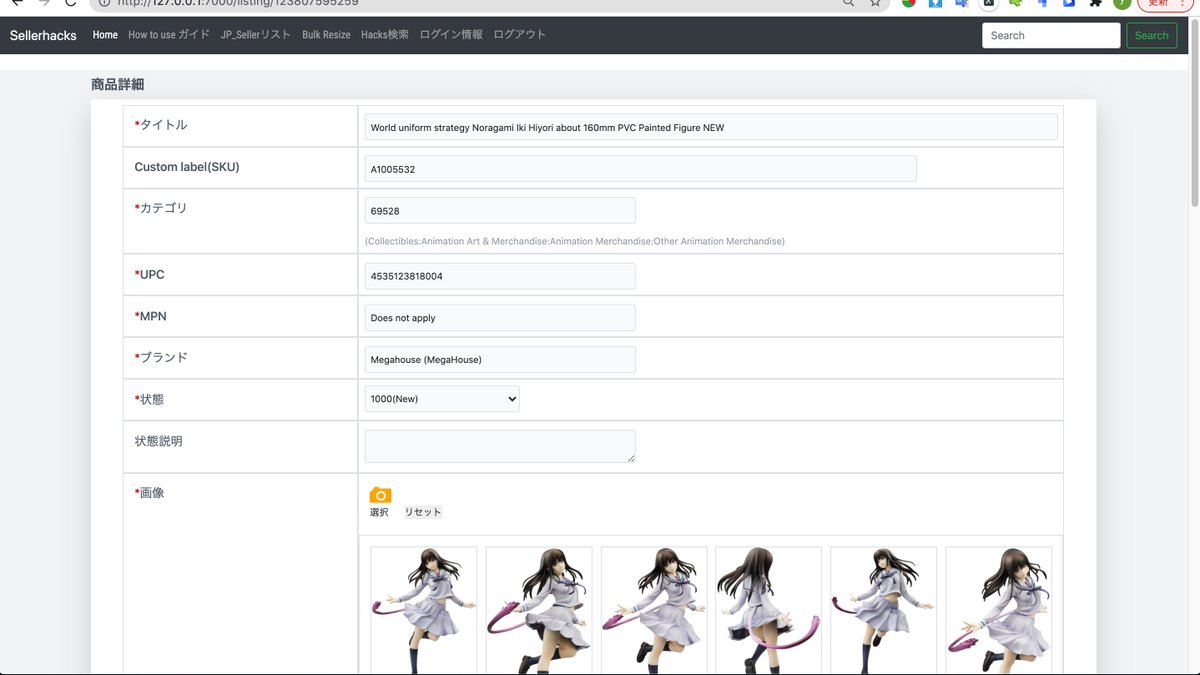Click the ブランド field Megahouse
Viewport: 1200px width, 675px height.
pos(500,359)
